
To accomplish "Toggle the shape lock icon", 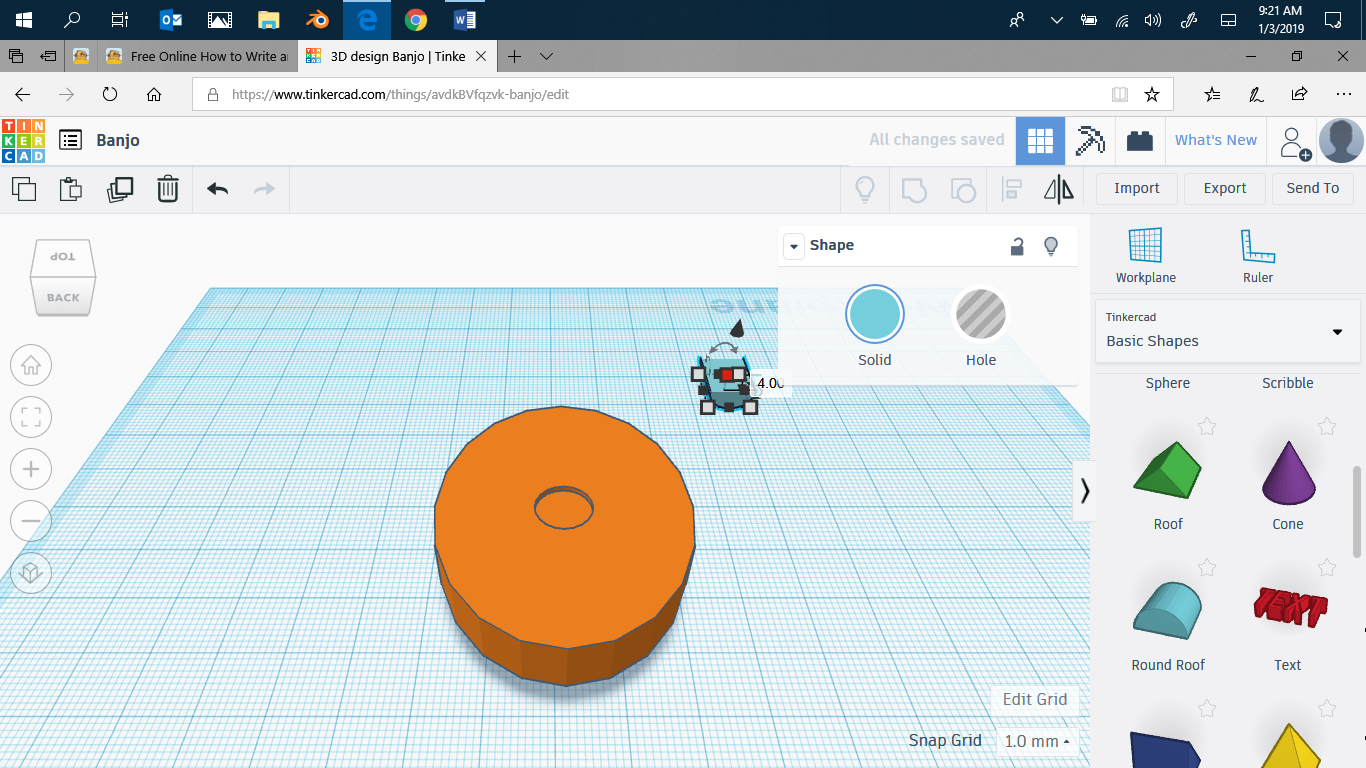I will [x=1017, y=246].
